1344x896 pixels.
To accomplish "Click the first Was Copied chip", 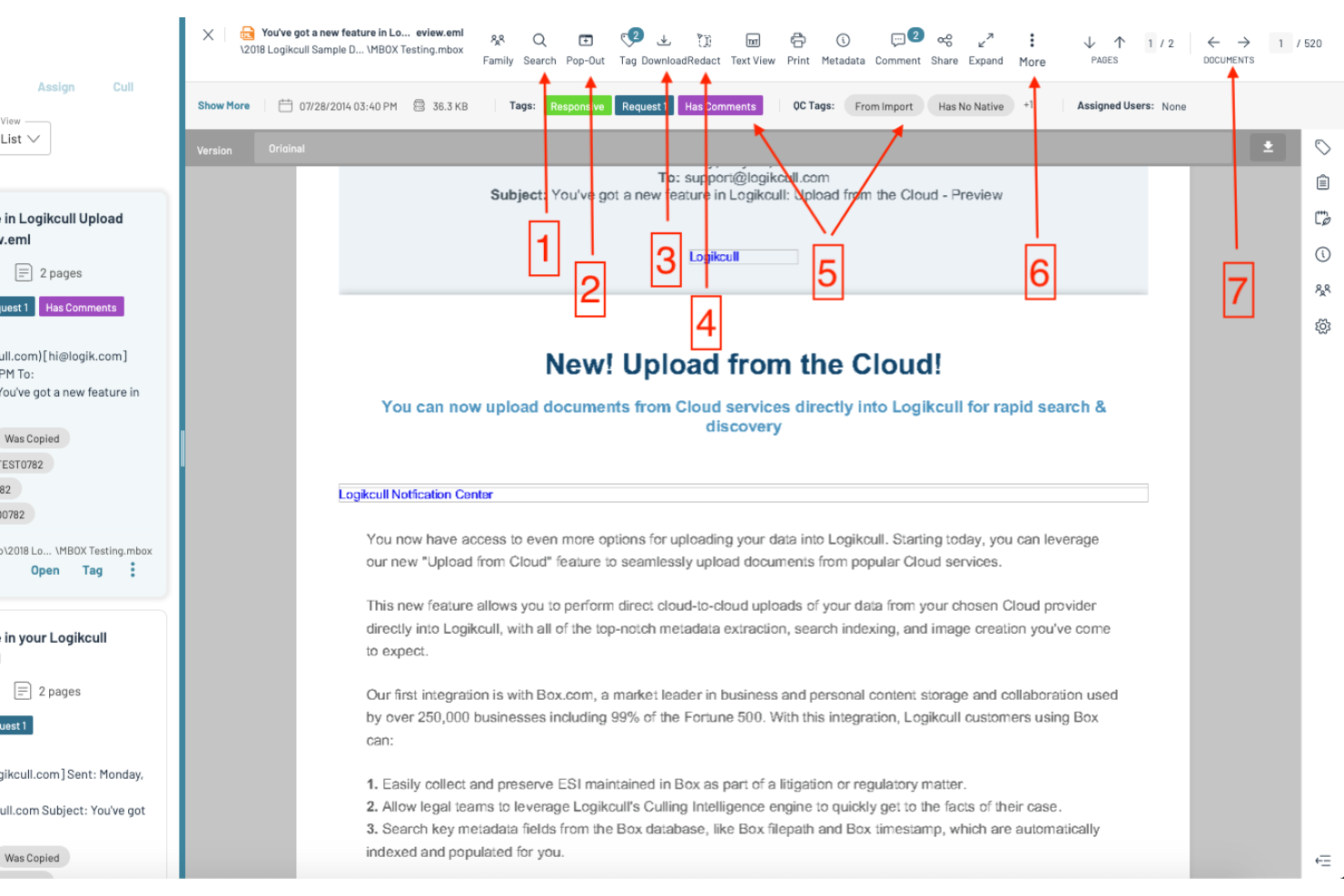I will click(x=33, y=438).
